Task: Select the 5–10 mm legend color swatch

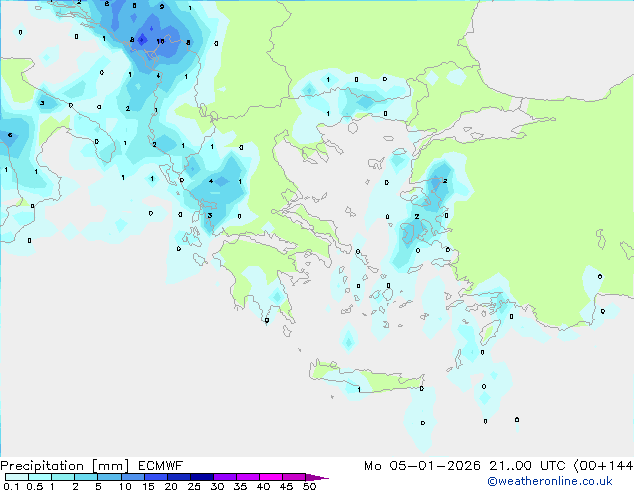Action: click(109, 477)
